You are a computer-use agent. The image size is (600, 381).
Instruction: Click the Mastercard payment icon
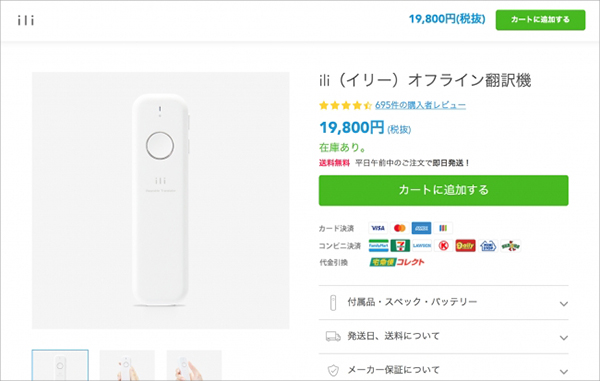399,228
